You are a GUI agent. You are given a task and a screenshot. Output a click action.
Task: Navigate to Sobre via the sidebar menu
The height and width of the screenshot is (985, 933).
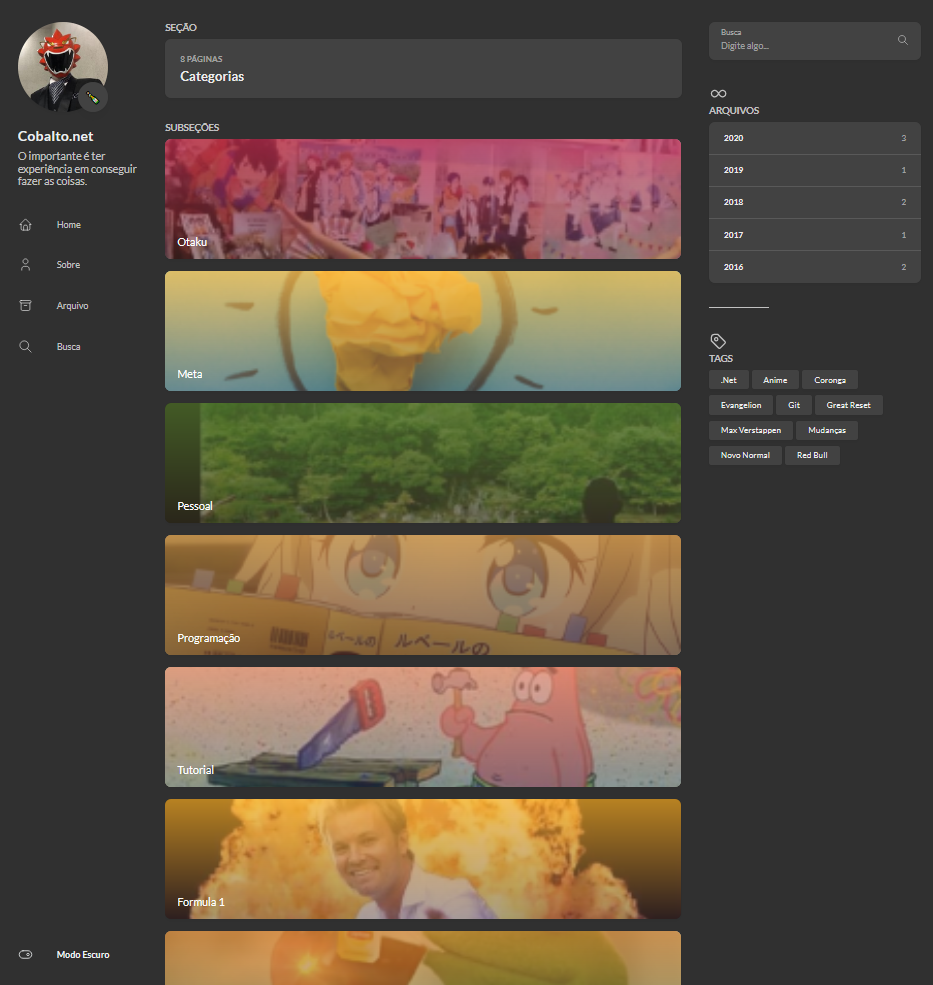click(68, 264)
